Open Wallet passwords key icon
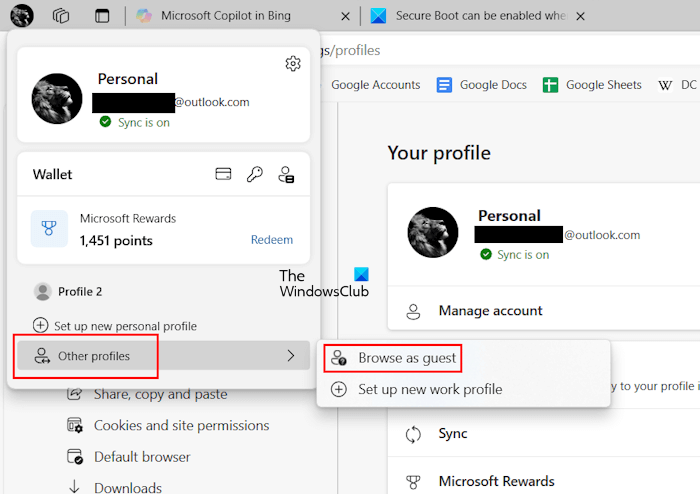Viewport: 700px width, 494px height. click(254, 174)
